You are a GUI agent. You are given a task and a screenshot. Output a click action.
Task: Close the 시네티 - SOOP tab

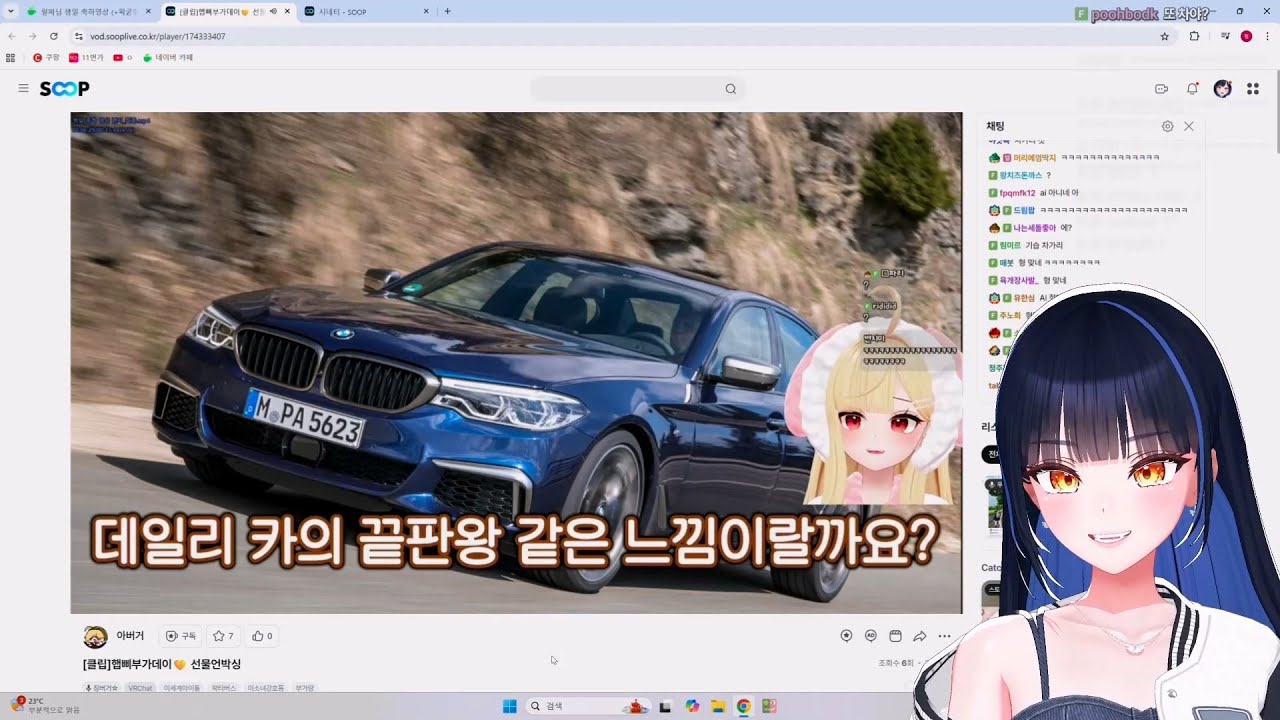pyautogui.click(x=426, y=11)
